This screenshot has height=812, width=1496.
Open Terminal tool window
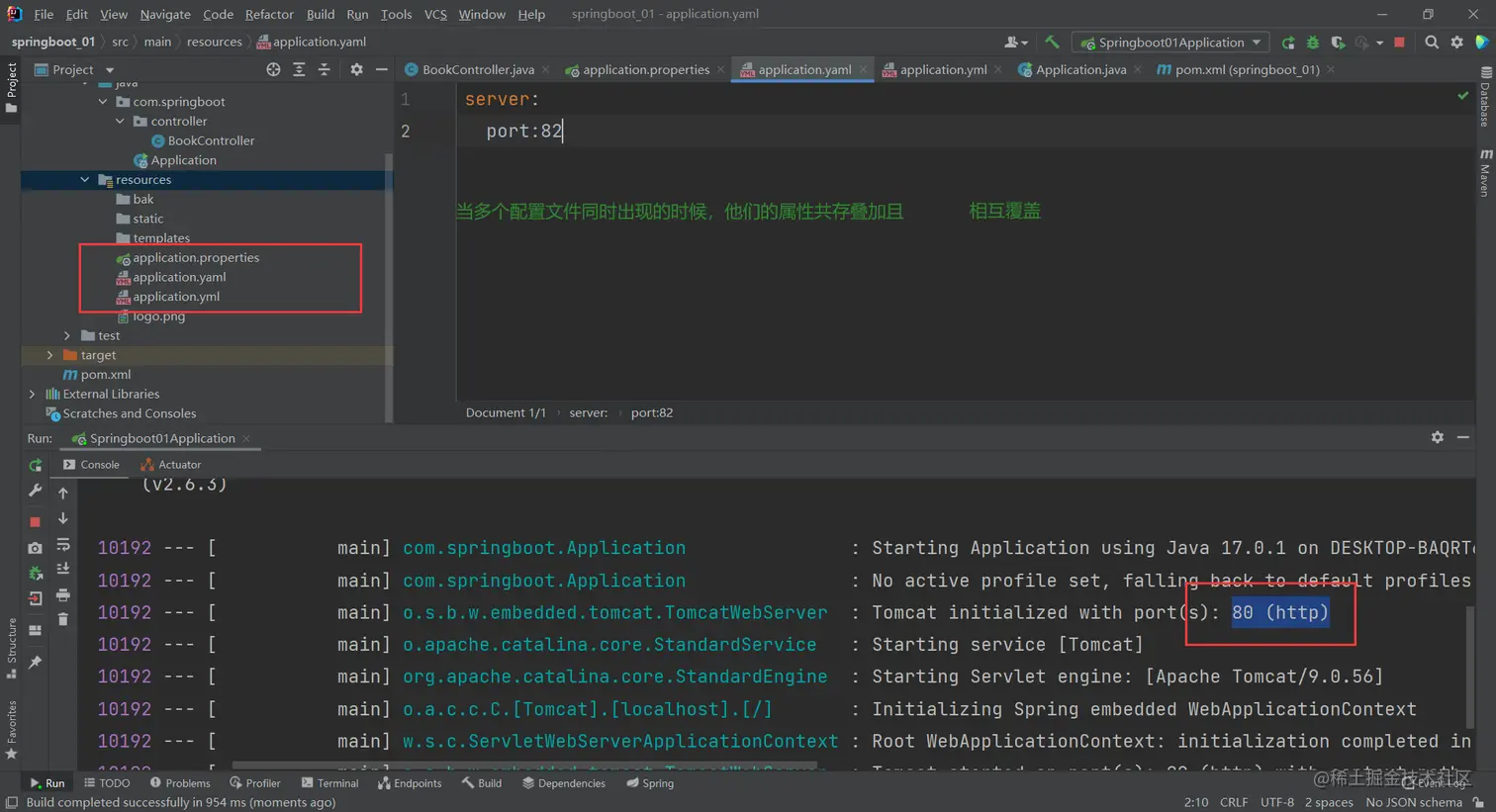329,782
